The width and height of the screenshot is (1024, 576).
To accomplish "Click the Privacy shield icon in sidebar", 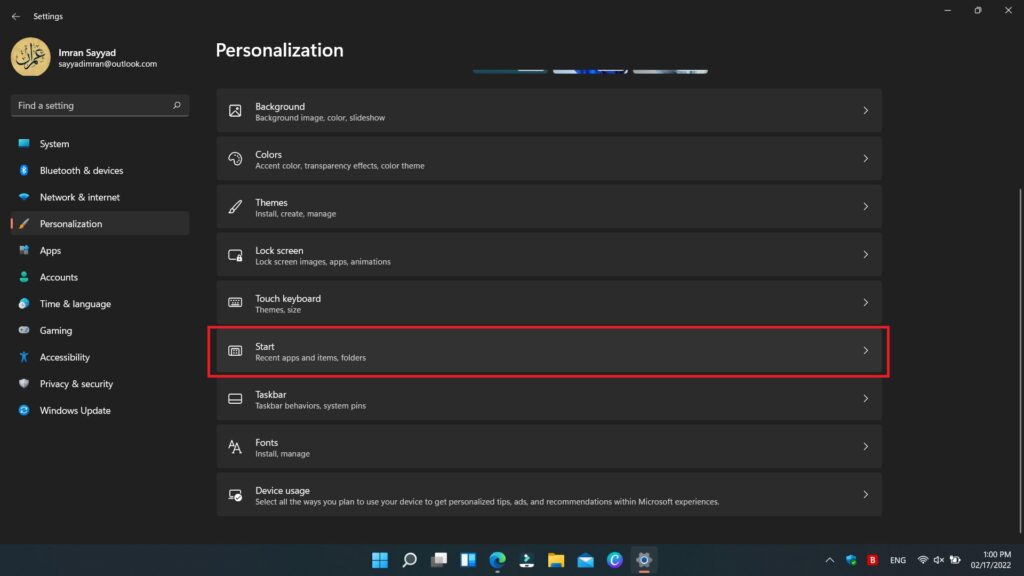I will [24, 384].
